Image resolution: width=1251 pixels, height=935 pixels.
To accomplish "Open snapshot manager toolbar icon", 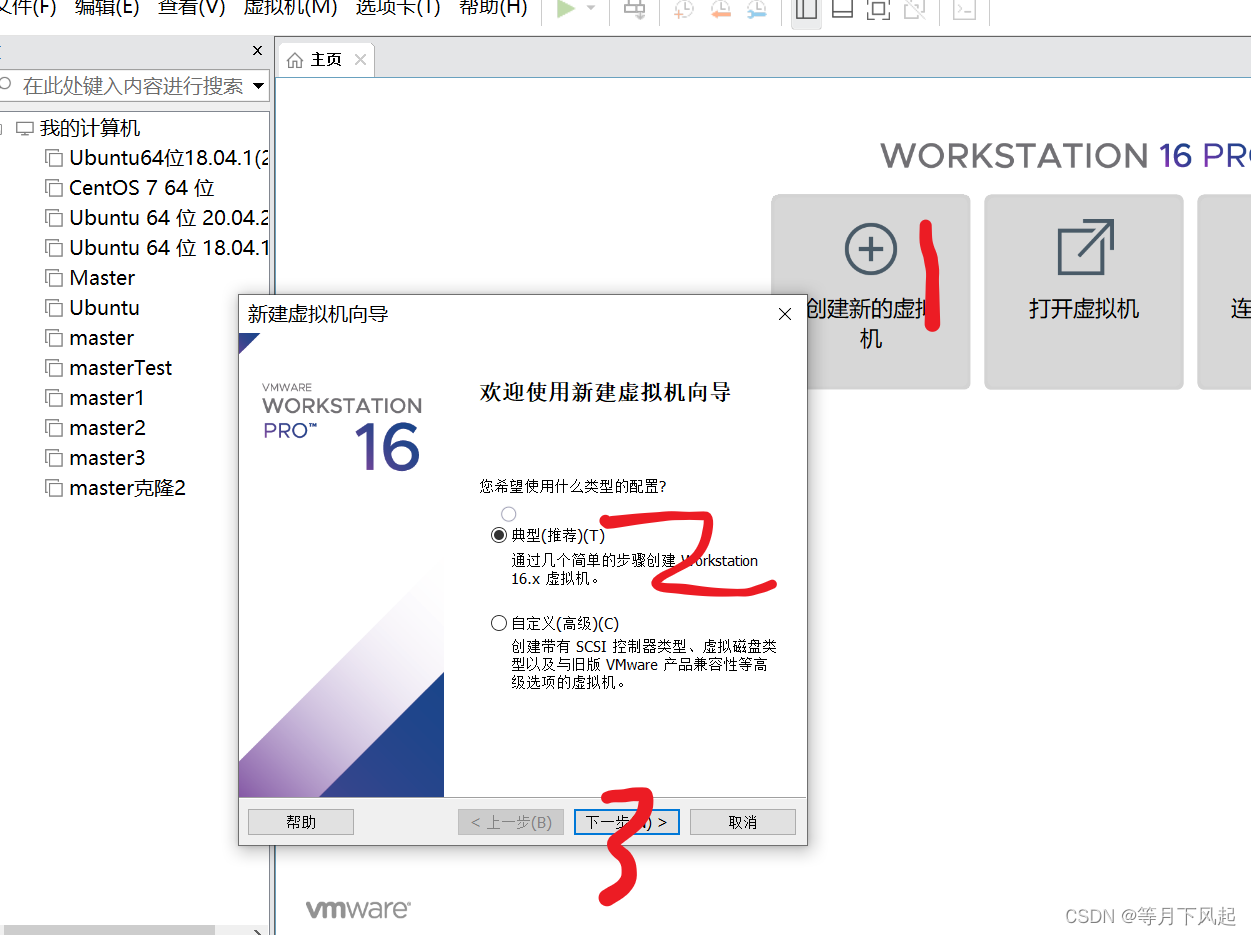I will [757, 9].
